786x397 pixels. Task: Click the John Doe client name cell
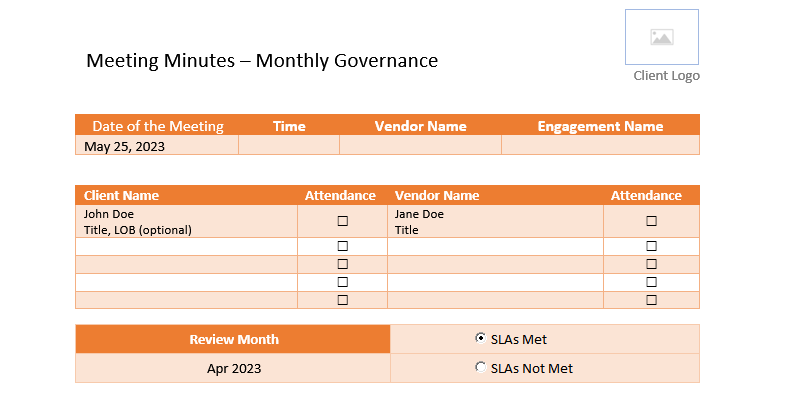tap(186, 222)
